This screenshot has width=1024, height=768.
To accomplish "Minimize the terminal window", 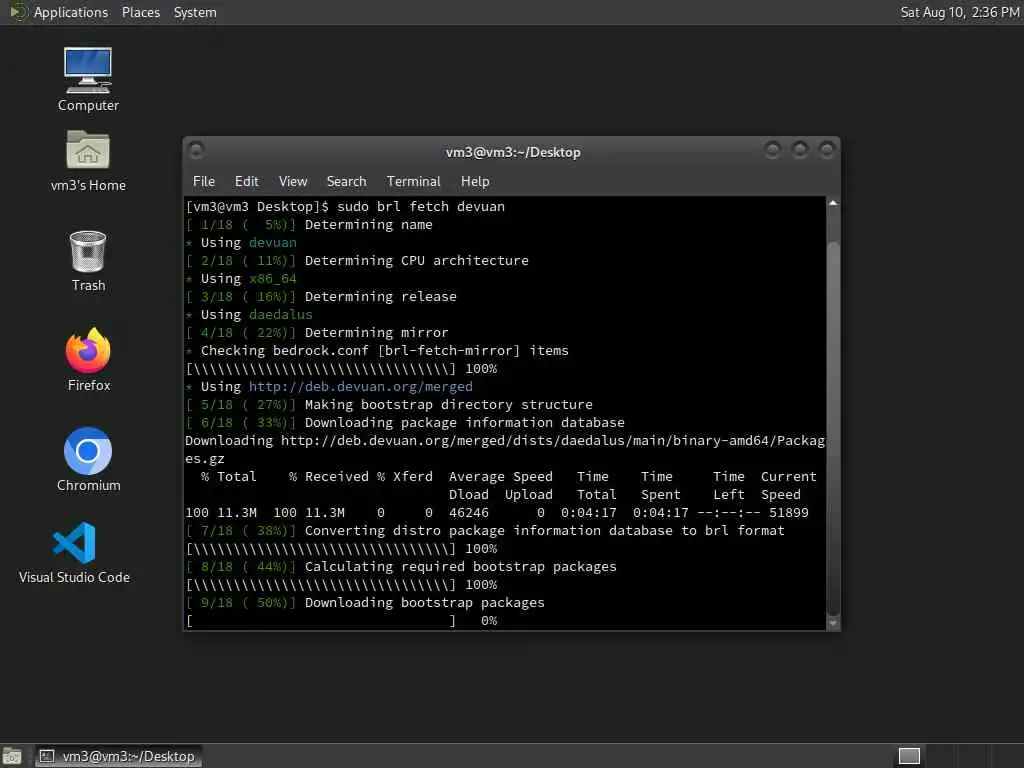I will pyautogui.click(x=773, y=151).
